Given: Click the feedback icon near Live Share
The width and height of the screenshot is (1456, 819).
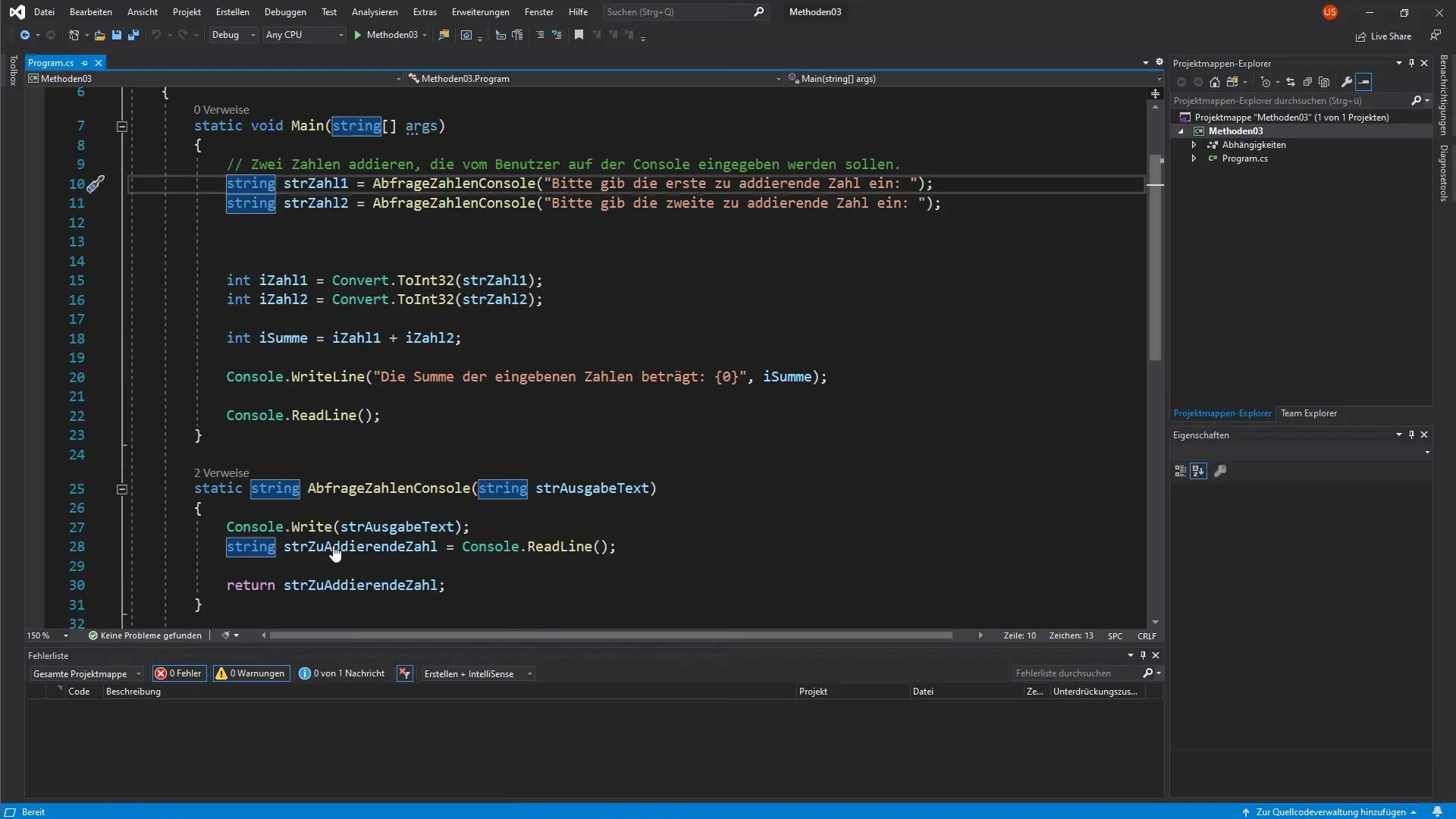Looking at the screenshot, I should click(x=1436, y=36).
